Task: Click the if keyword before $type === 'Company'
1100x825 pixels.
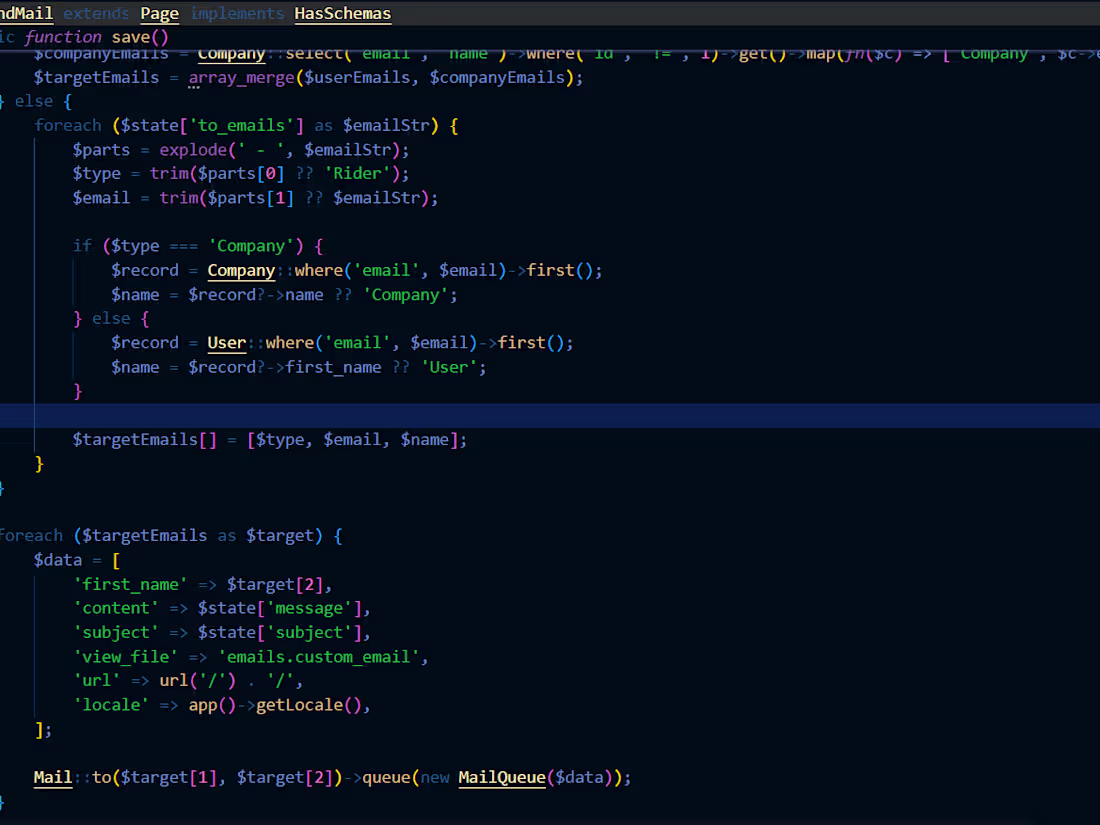Action: tap(82, 246)
